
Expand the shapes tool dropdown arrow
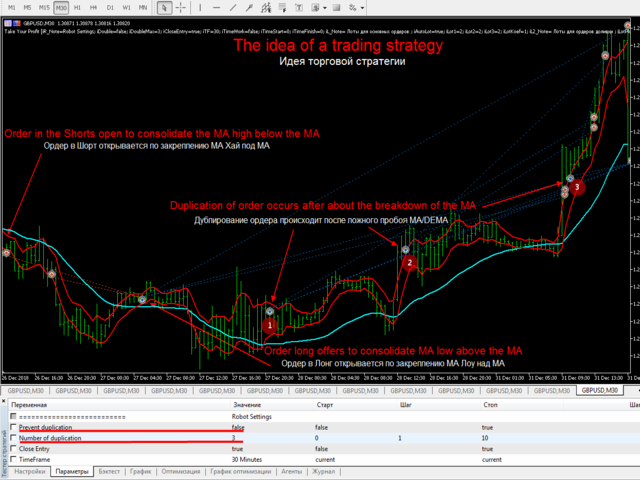pyautogui.click(x=324, y=7)
